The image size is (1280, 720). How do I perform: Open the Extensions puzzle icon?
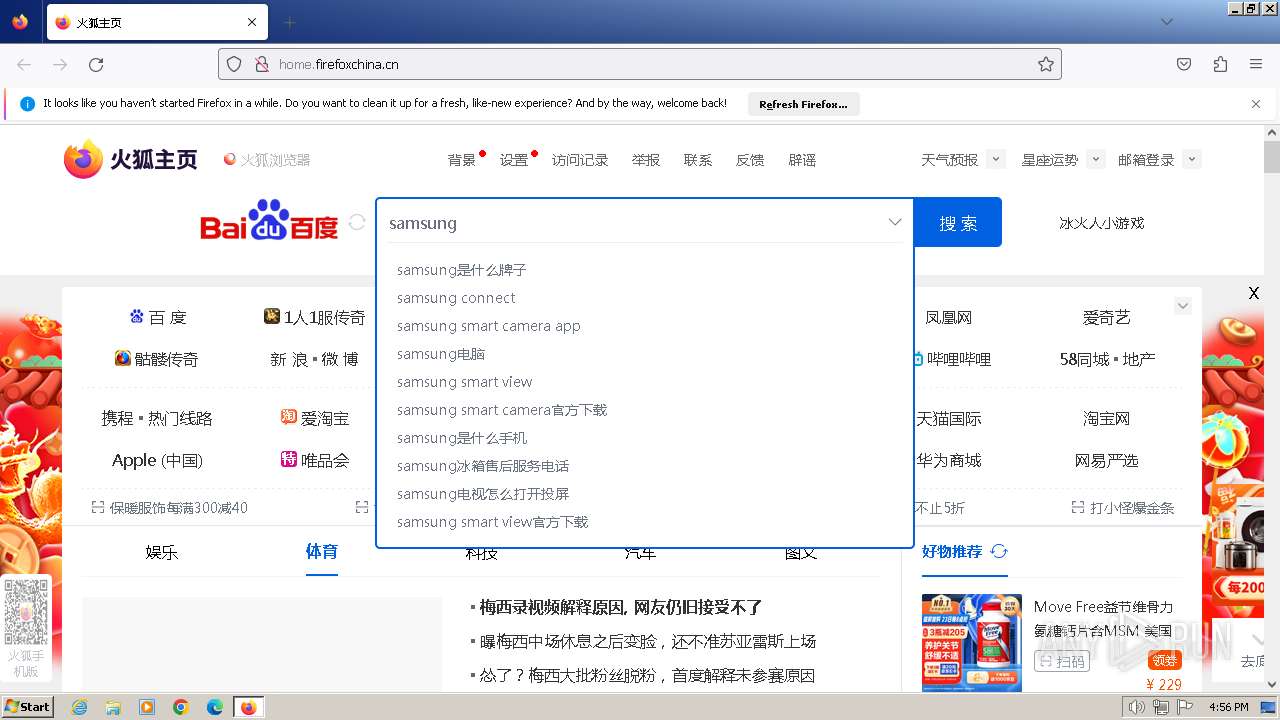1220,64
